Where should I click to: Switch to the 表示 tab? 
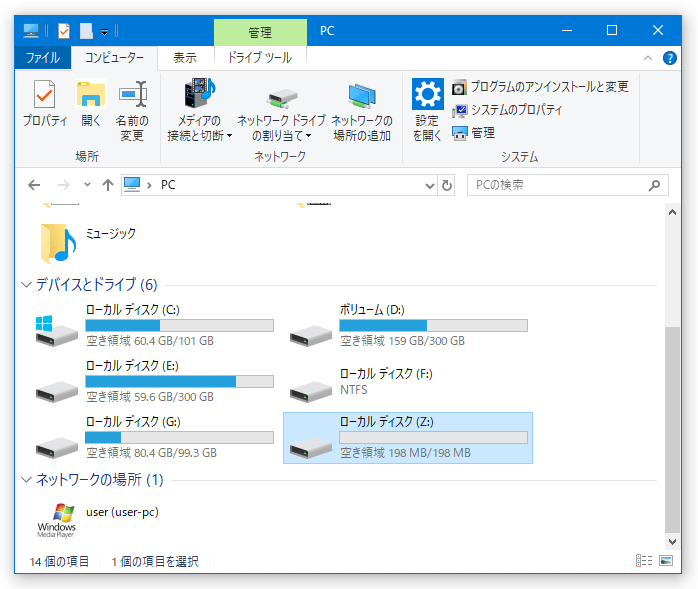point(185,58)
